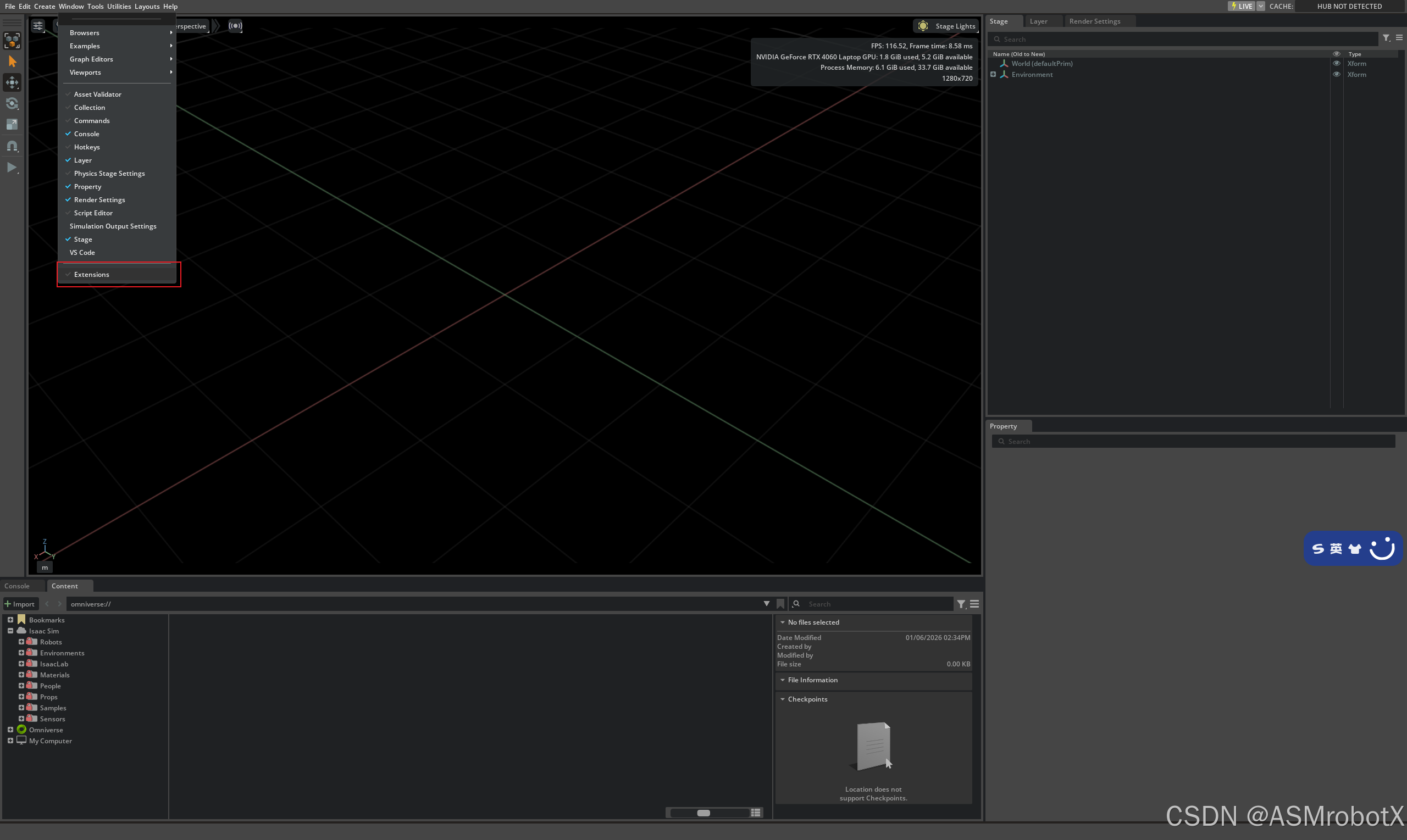Switch to the Render Settings tab
Image resolution: width=1407 pixels, height=840 pixels.
point(1094,21)
